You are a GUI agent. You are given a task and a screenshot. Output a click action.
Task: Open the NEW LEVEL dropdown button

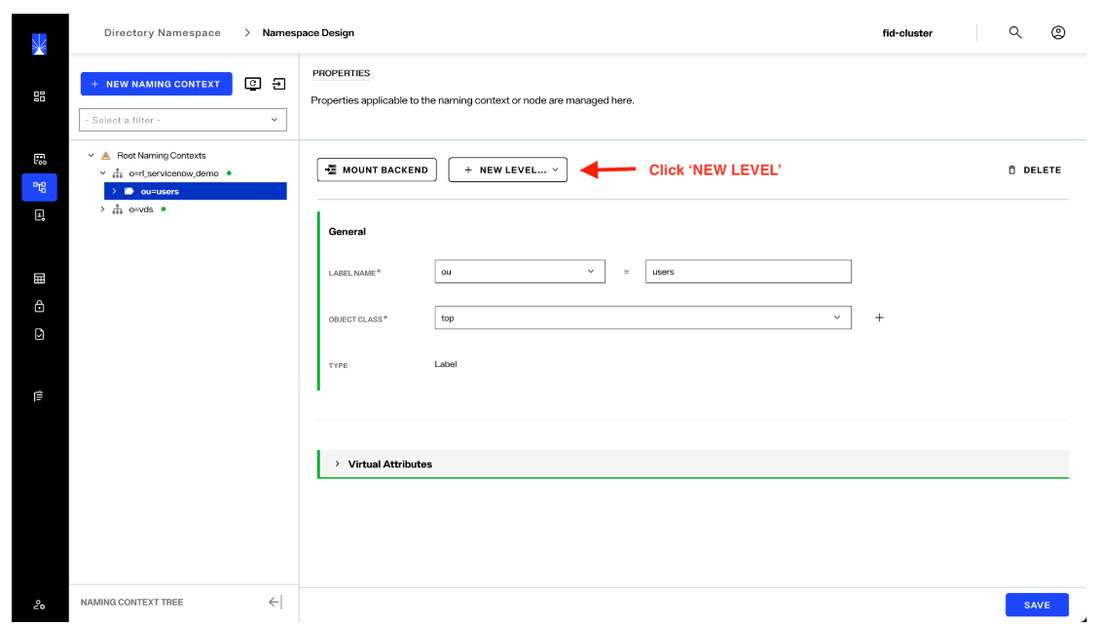pos(508,170)
